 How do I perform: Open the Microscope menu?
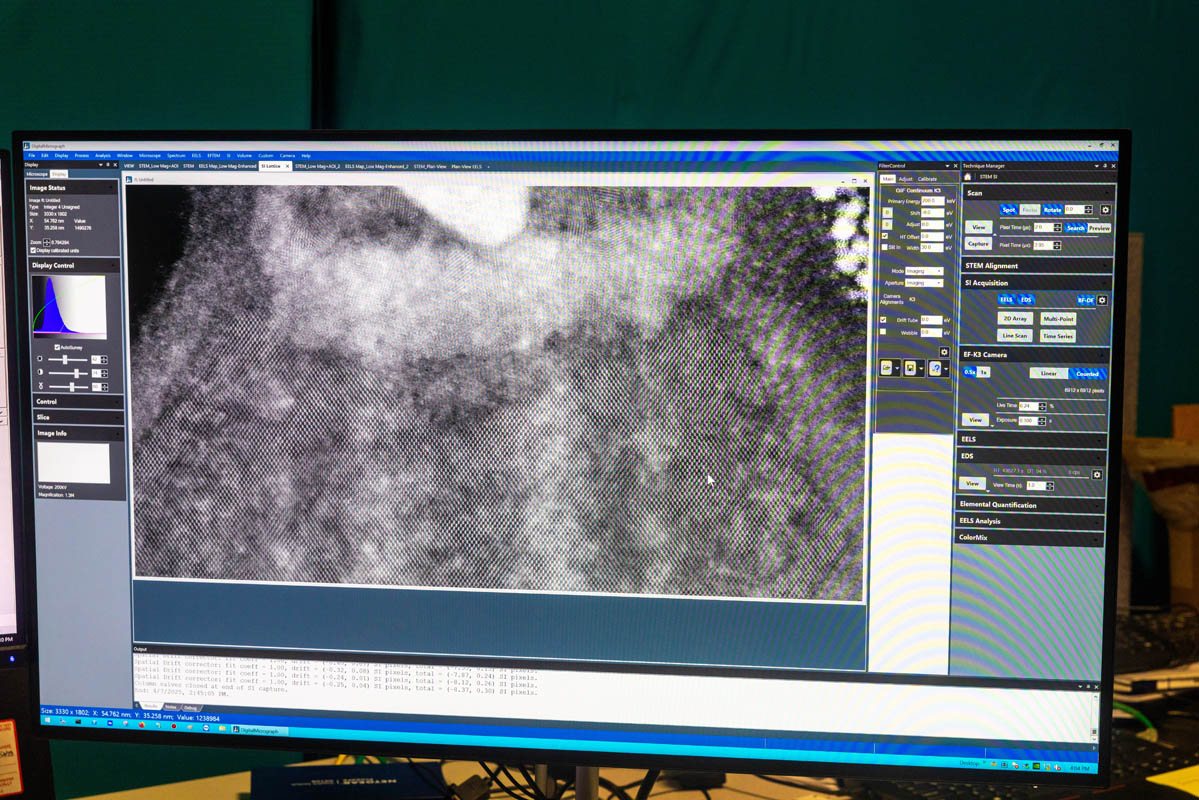pyautogui.click(x=149, y=156)
